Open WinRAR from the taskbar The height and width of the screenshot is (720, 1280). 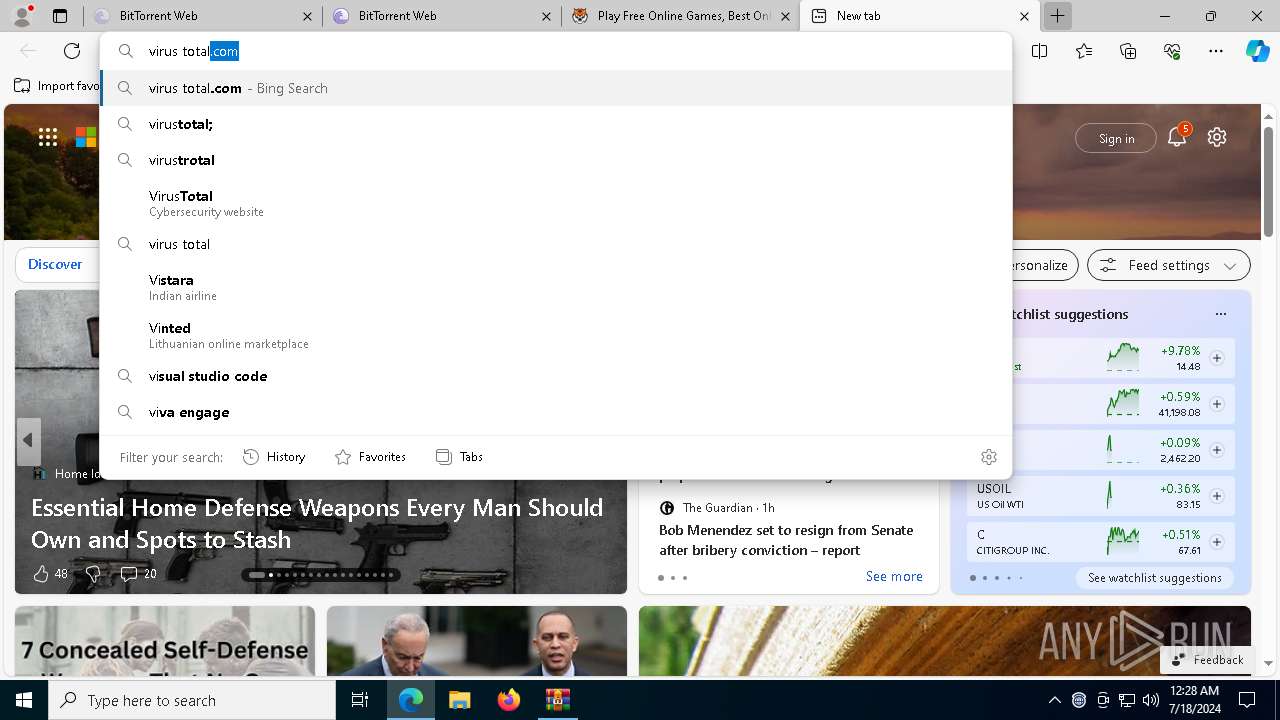[x=557, y=700]
